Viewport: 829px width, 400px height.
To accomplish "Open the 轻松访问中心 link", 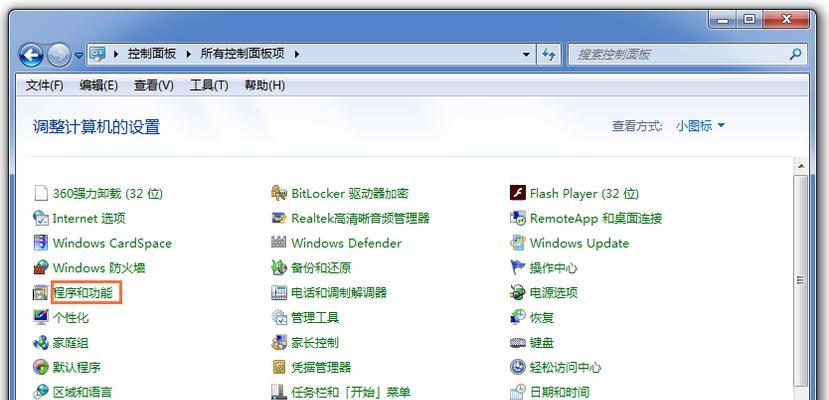I will pyautogui.click(x=566, y=367).
